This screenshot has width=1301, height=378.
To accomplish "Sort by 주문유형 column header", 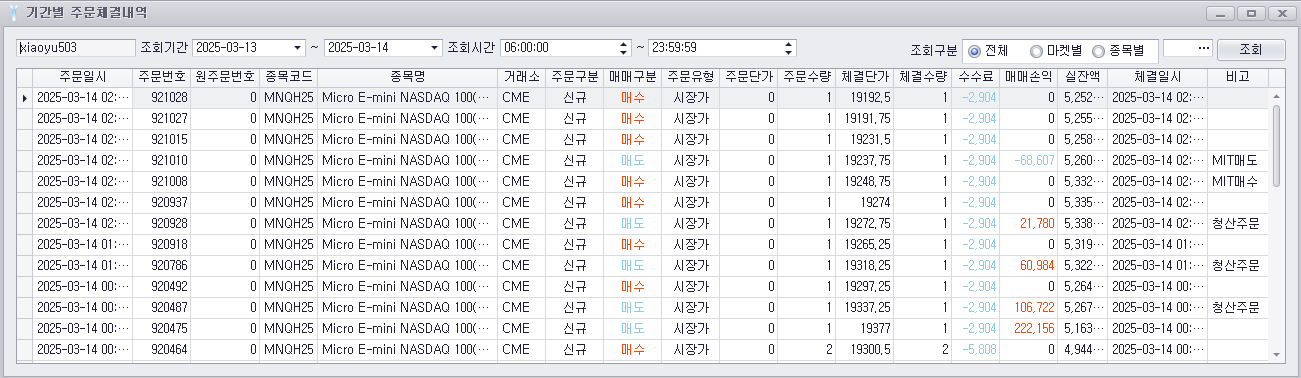I will 690,77.
